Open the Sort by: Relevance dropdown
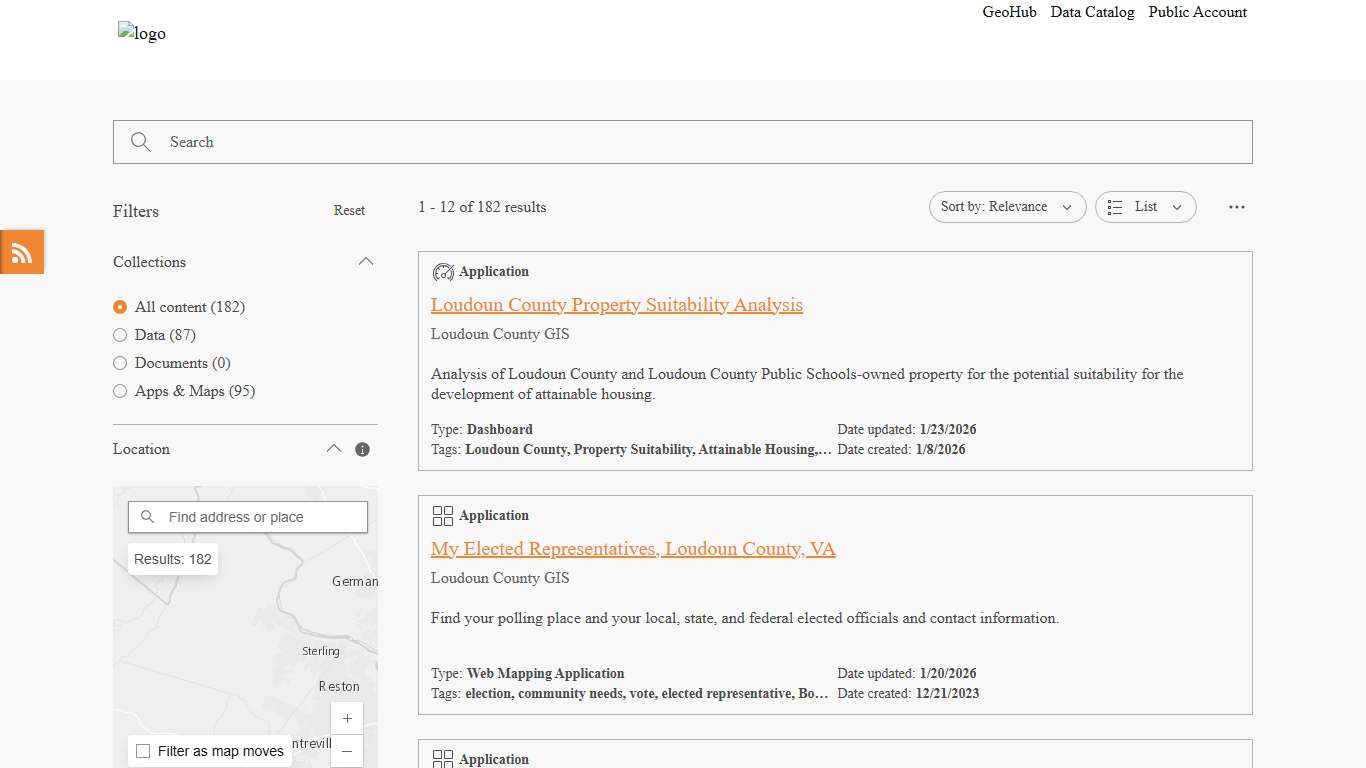Viewport: 1366px width, 768px height. pyautogui.click(x=1007, y=207)
